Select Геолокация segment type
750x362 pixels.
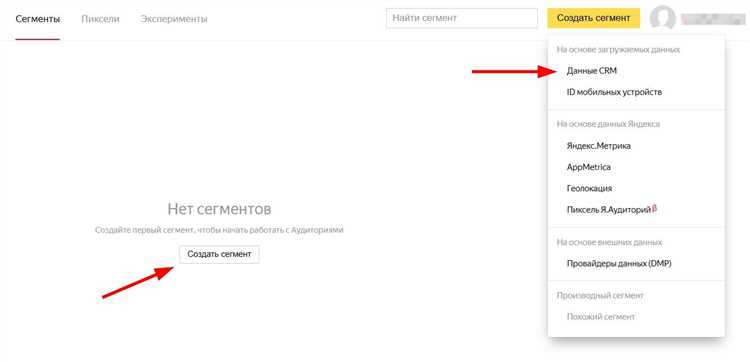589,188
